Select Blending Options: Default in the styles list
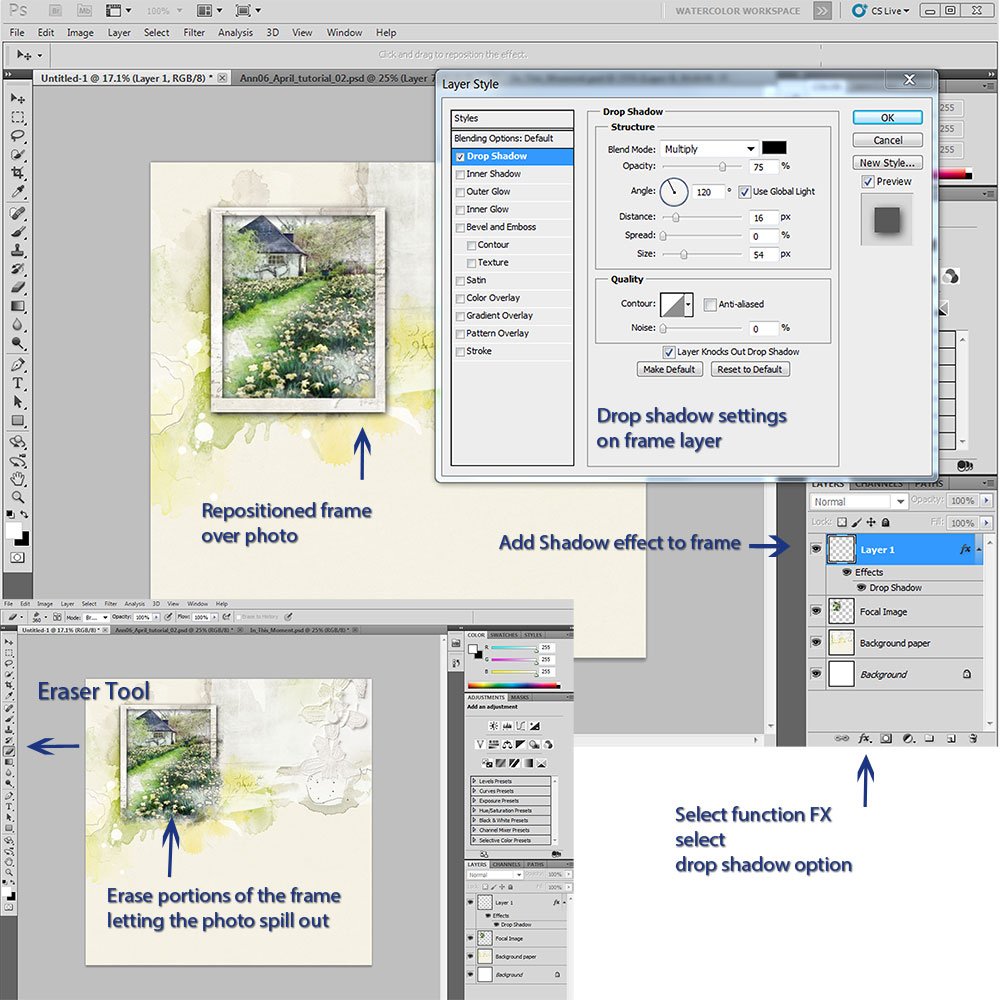Image resolution: width=1000 pixels, height=1000 pixels. coord(512,138)
